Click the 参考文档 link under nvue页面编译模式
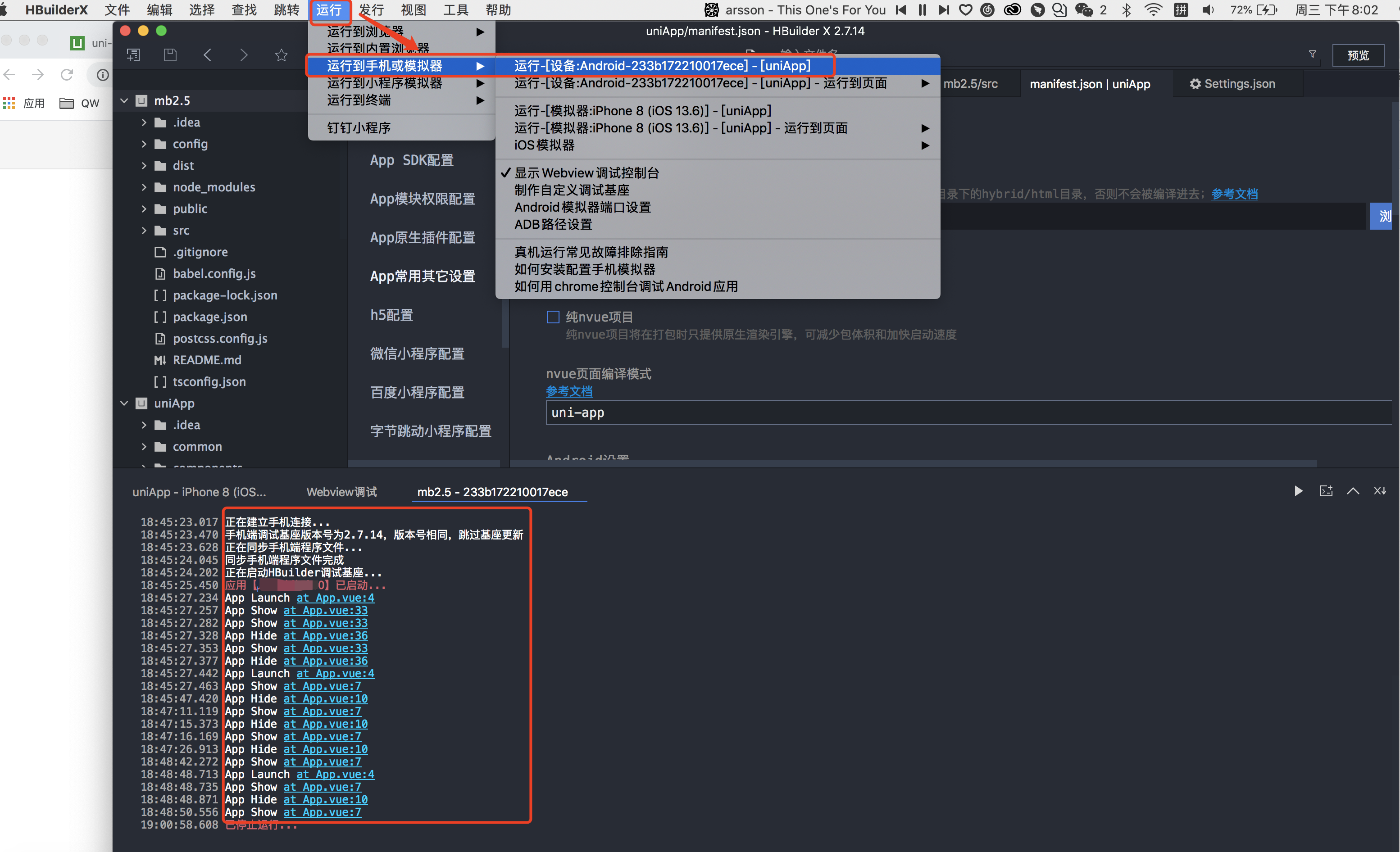 [x=569, y=391]
